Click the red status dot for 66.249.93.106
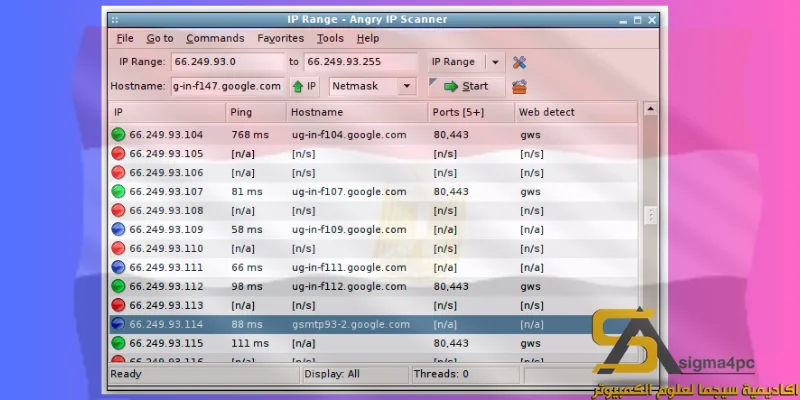The height and width of the screenshot is (400, 800). 118,172
